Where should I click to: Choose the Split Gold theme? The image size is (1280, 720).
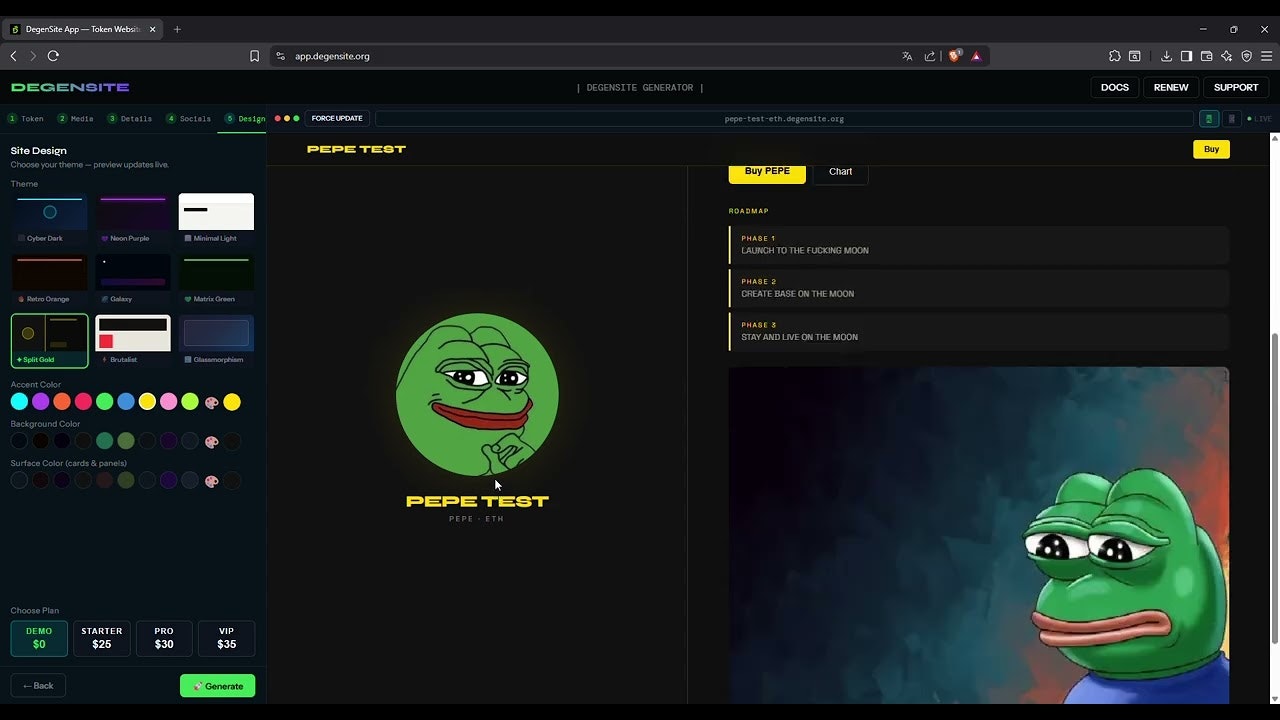(49, 341)
